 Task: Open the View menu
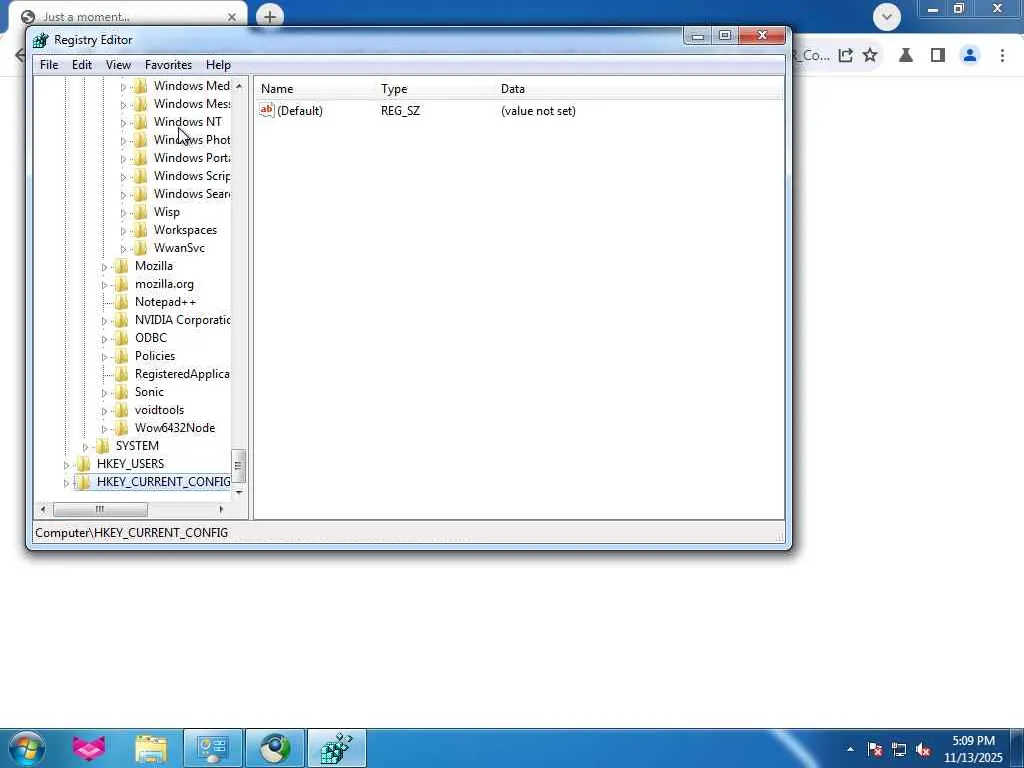118,65
